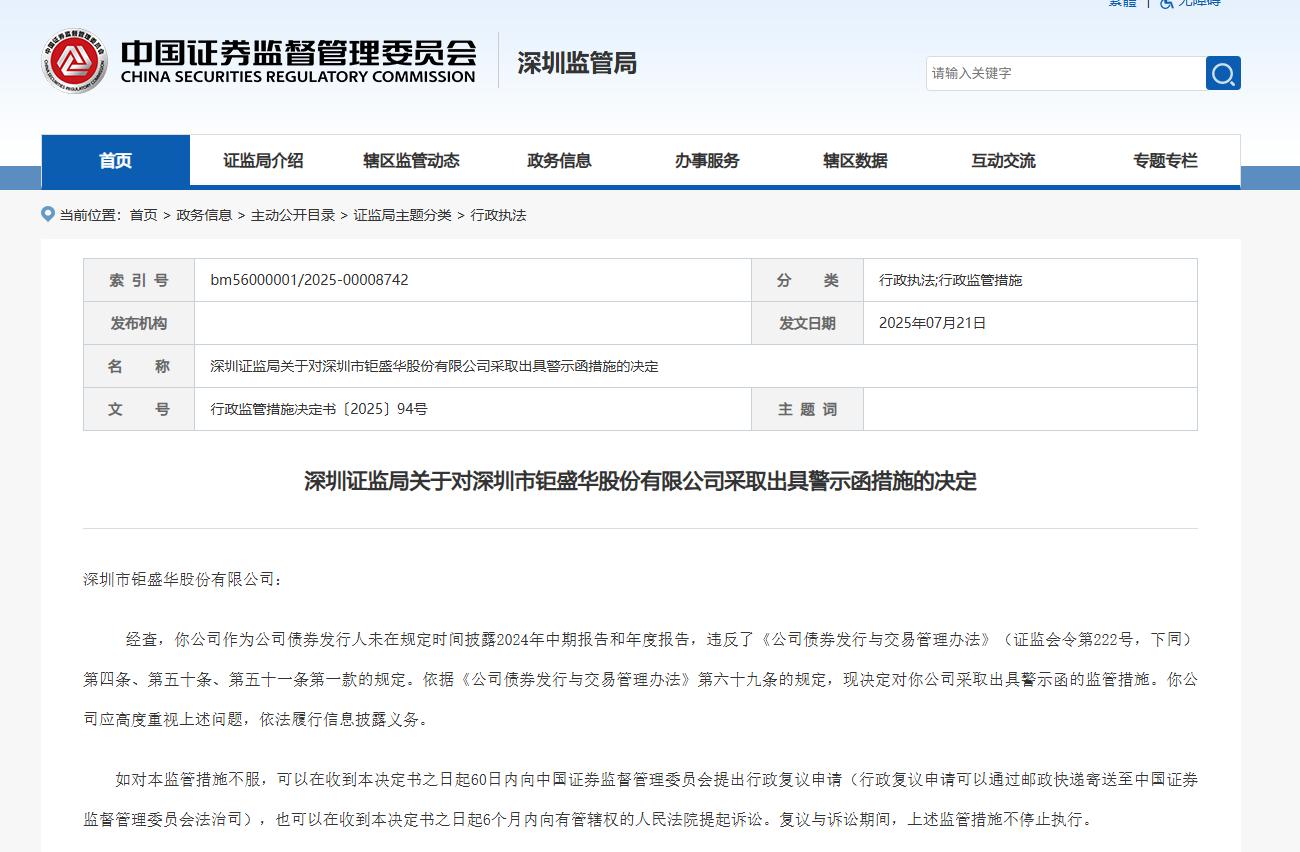The height and width of the screenshot is (852, 1300).
Task: Click the date 2025年07月21日
Action: point(932,323)
